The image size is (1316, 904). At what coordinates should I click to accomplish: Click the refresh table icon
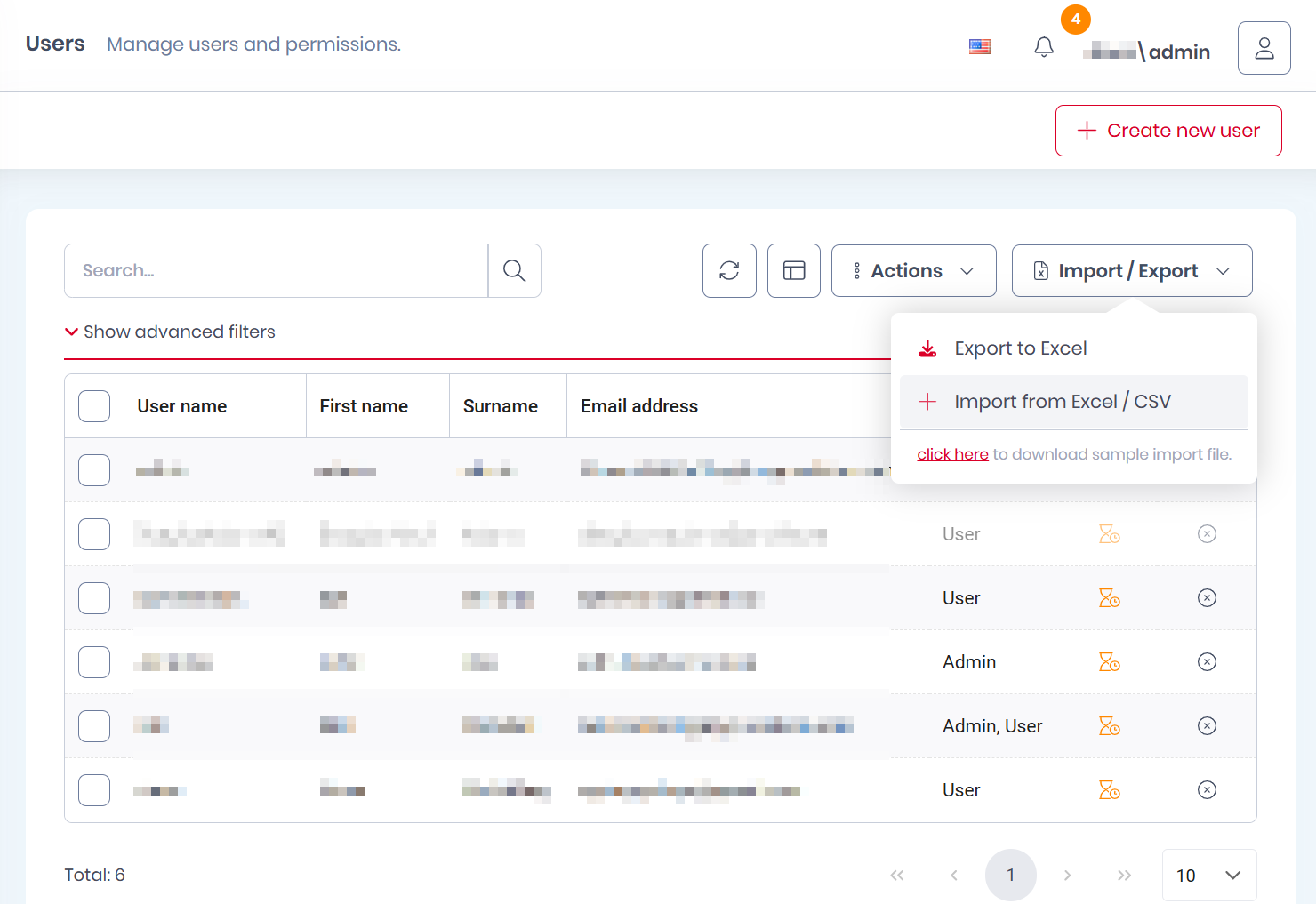729,271
